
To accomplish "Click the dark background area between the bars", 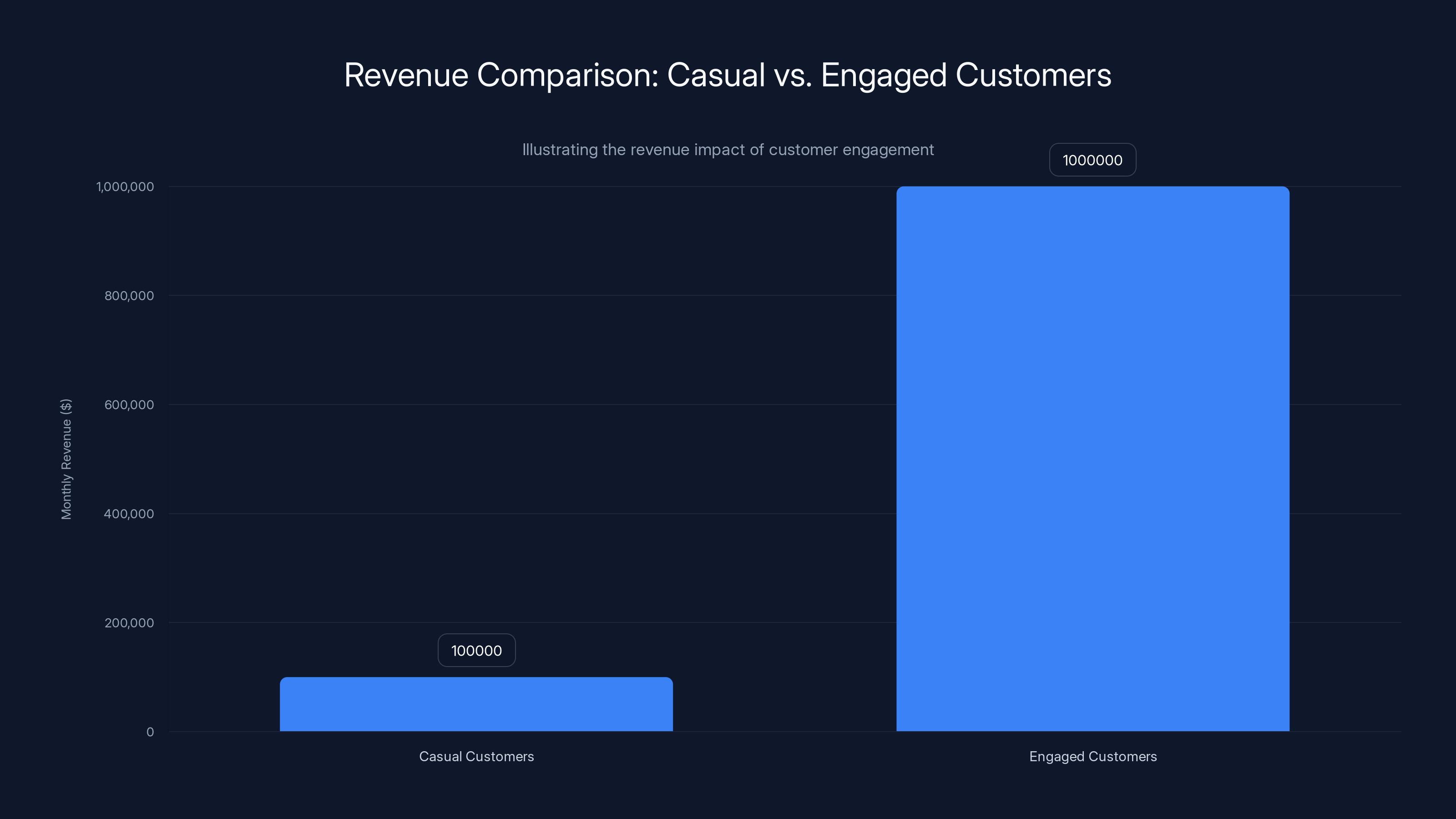I will pyautogui.click(x=786, y=452).
